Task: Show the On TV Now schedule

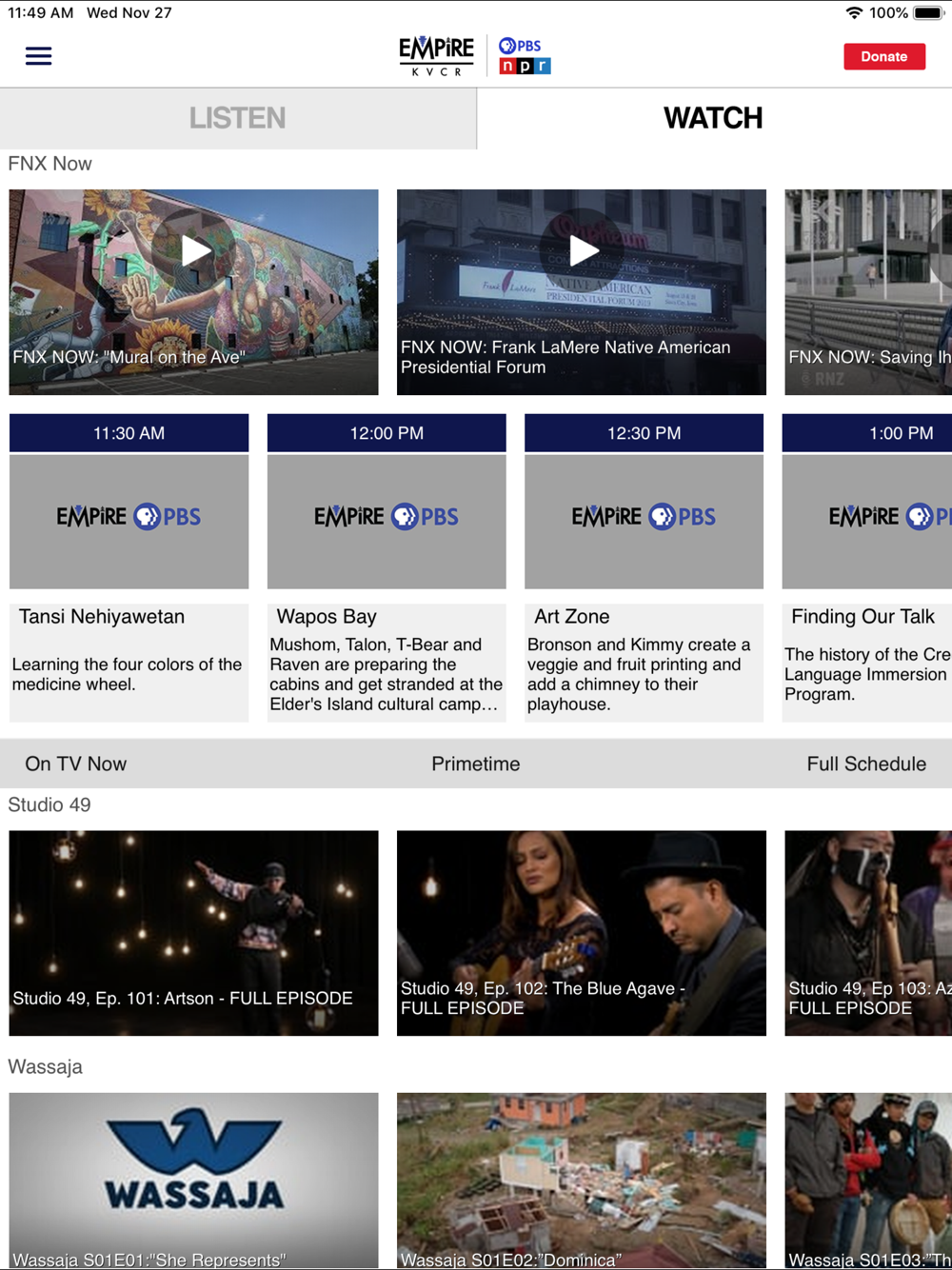Action: click(x=76, y=764)
